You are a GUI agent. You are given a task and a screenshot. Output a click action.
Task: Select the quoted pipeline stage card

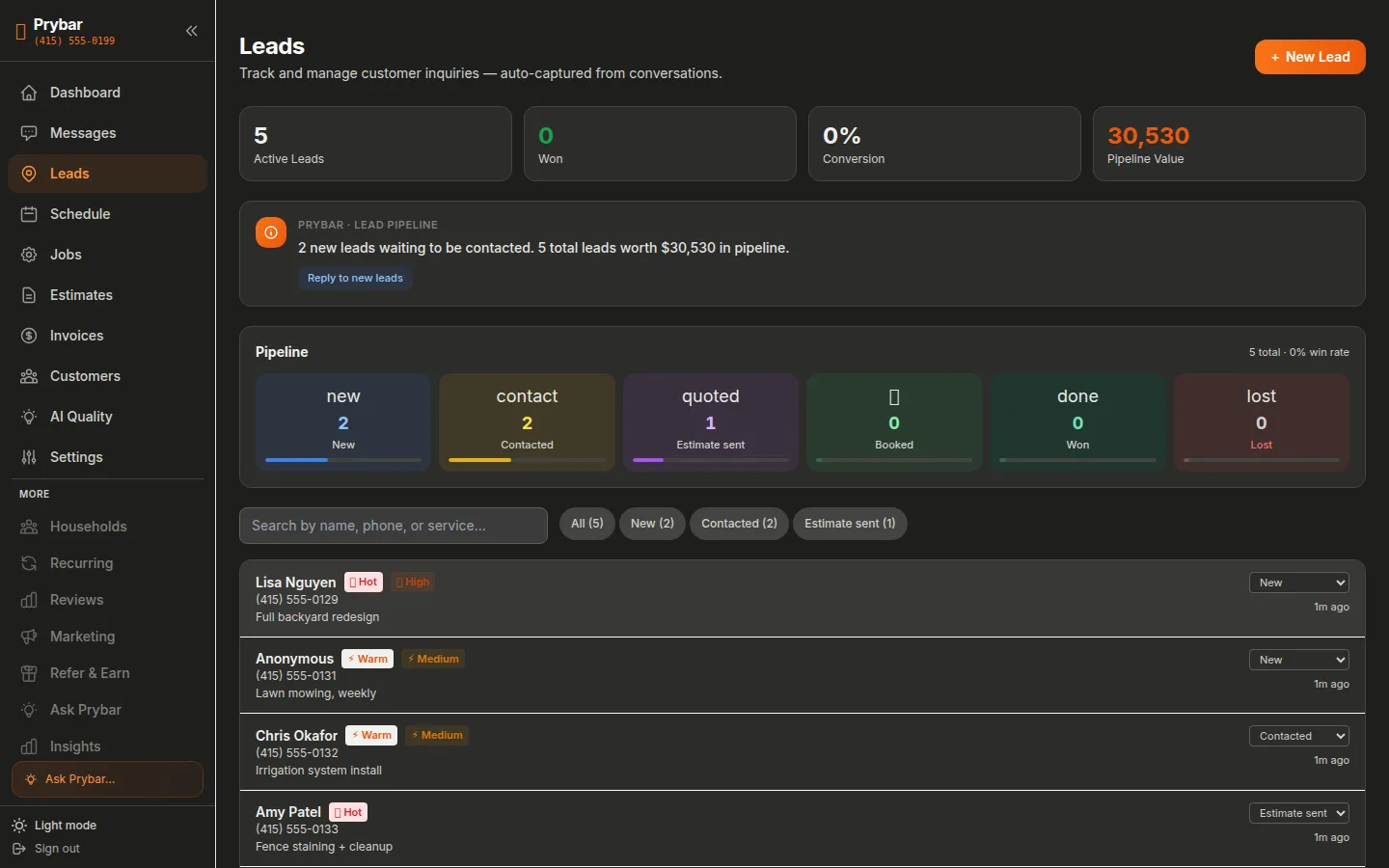tap(711, 422)
